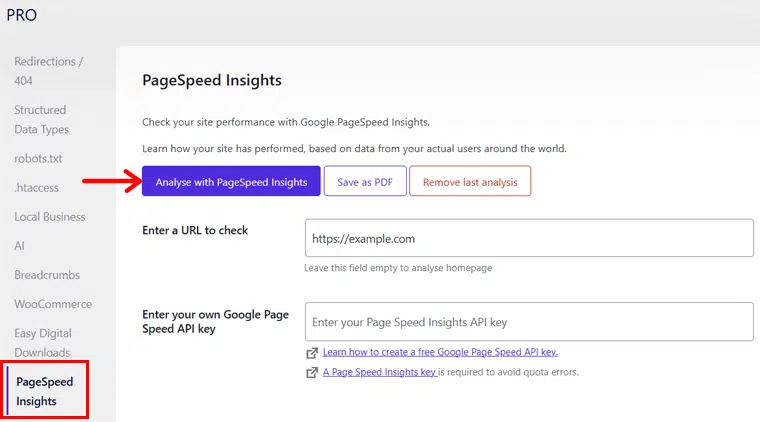Open Easy Digital Downloads section
The height and width of the screenshot is (422, 760).
coord(43,343)
